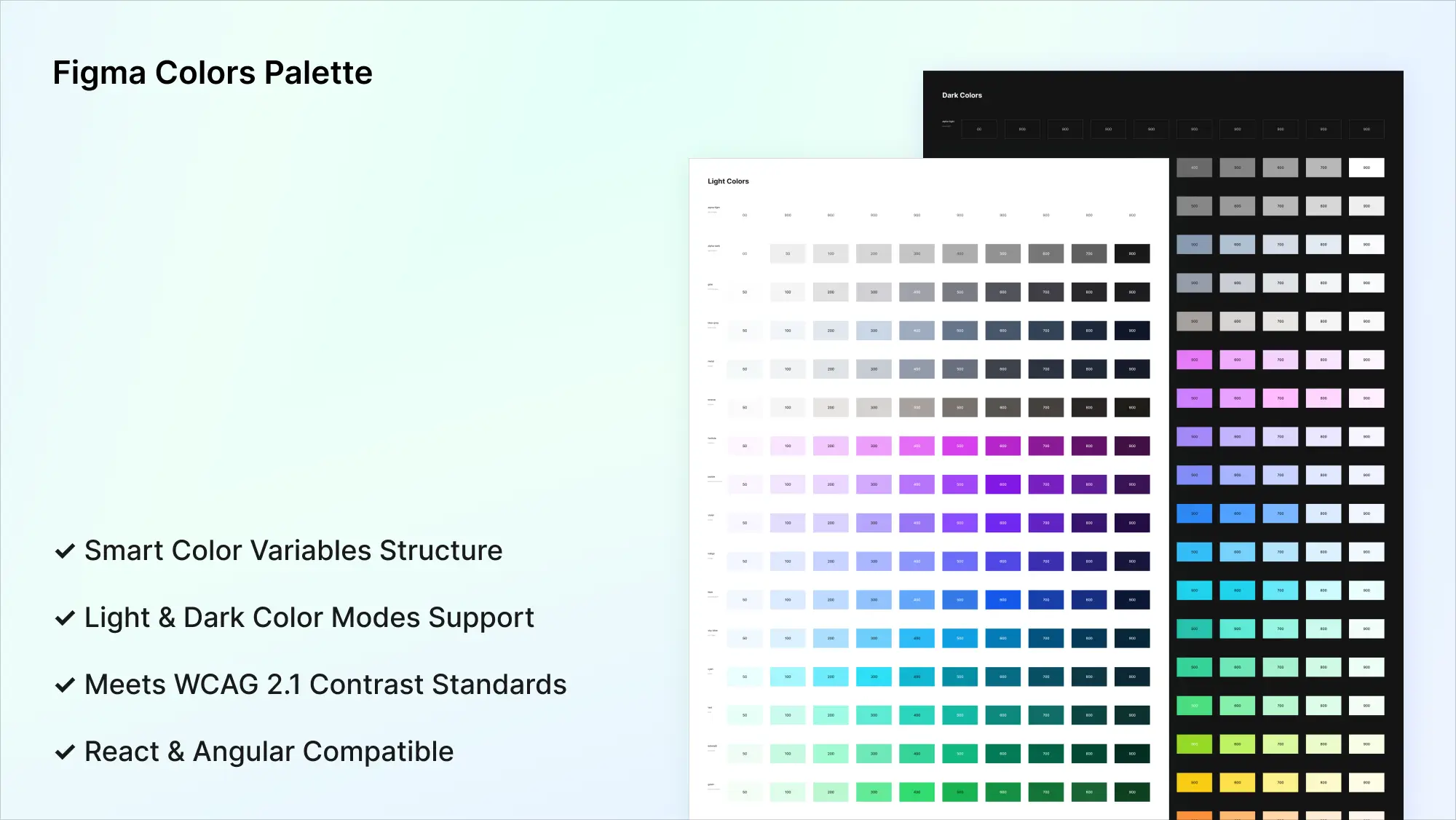1456x820 pixels.
Task: Choose the sky-blue 700 swatch in Light Colors
Action: click(1046, 639)
